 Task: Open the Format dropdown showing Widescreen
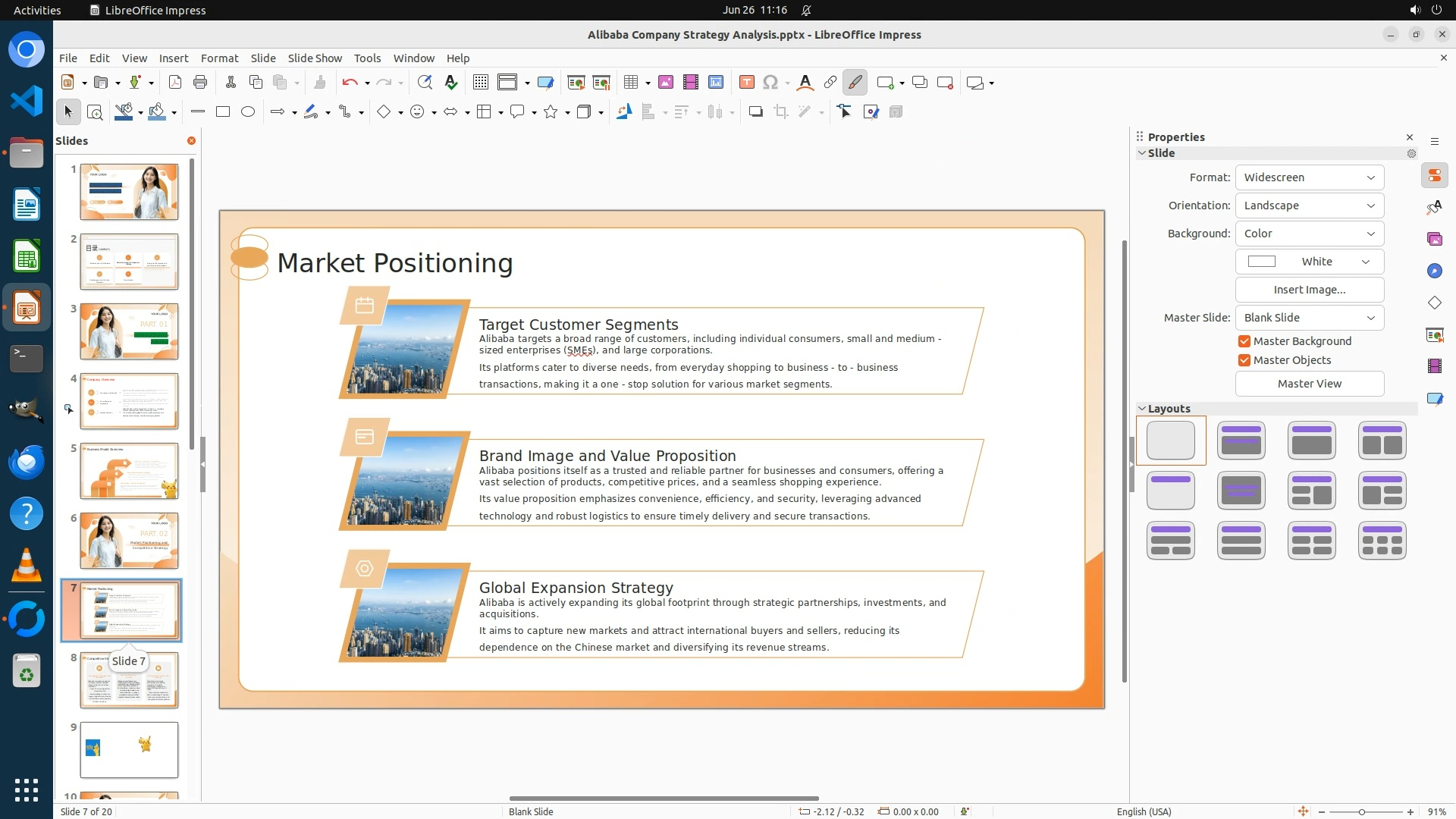[1309, 177]
